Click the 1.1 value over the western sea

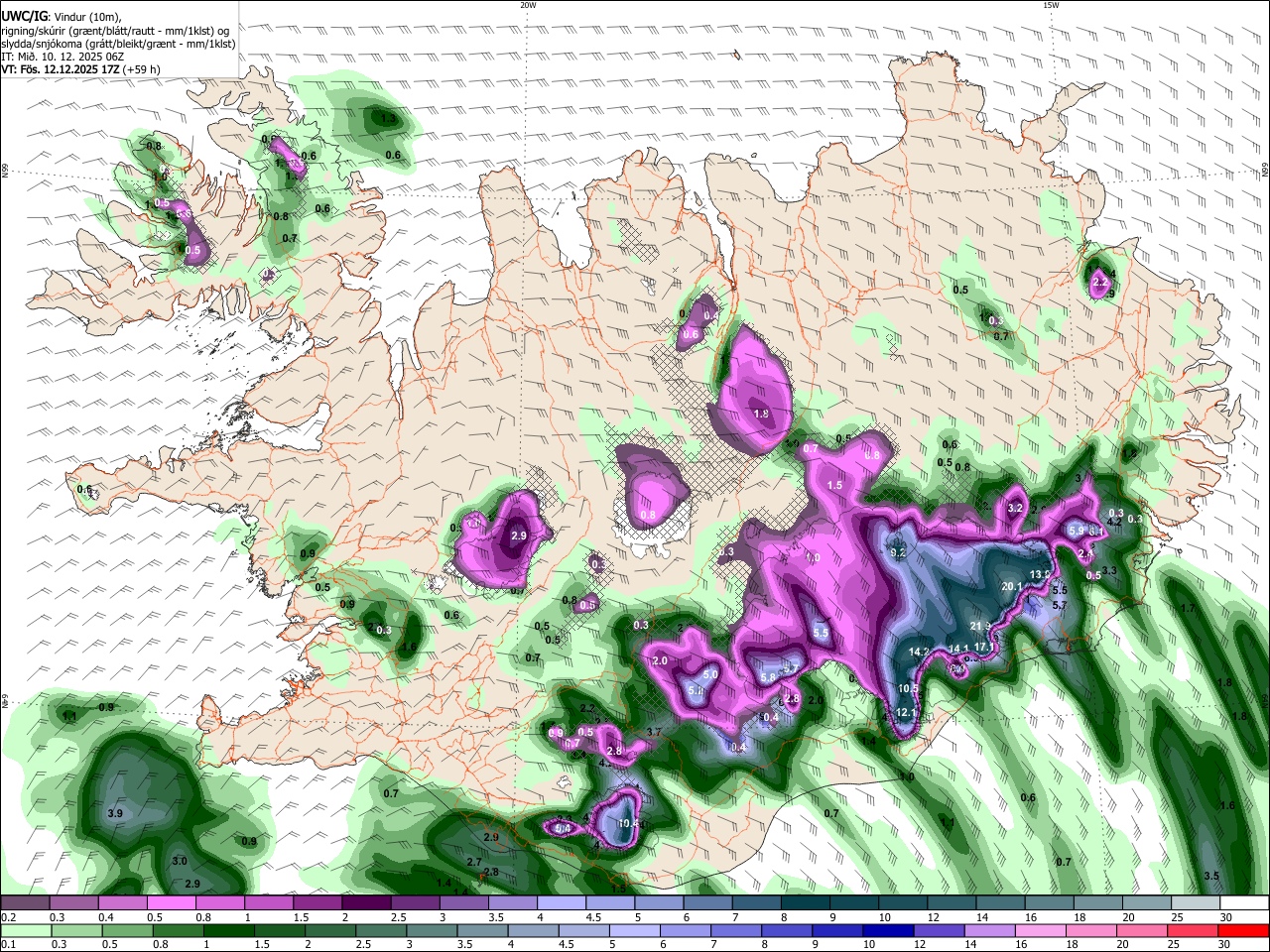[69, 716]
